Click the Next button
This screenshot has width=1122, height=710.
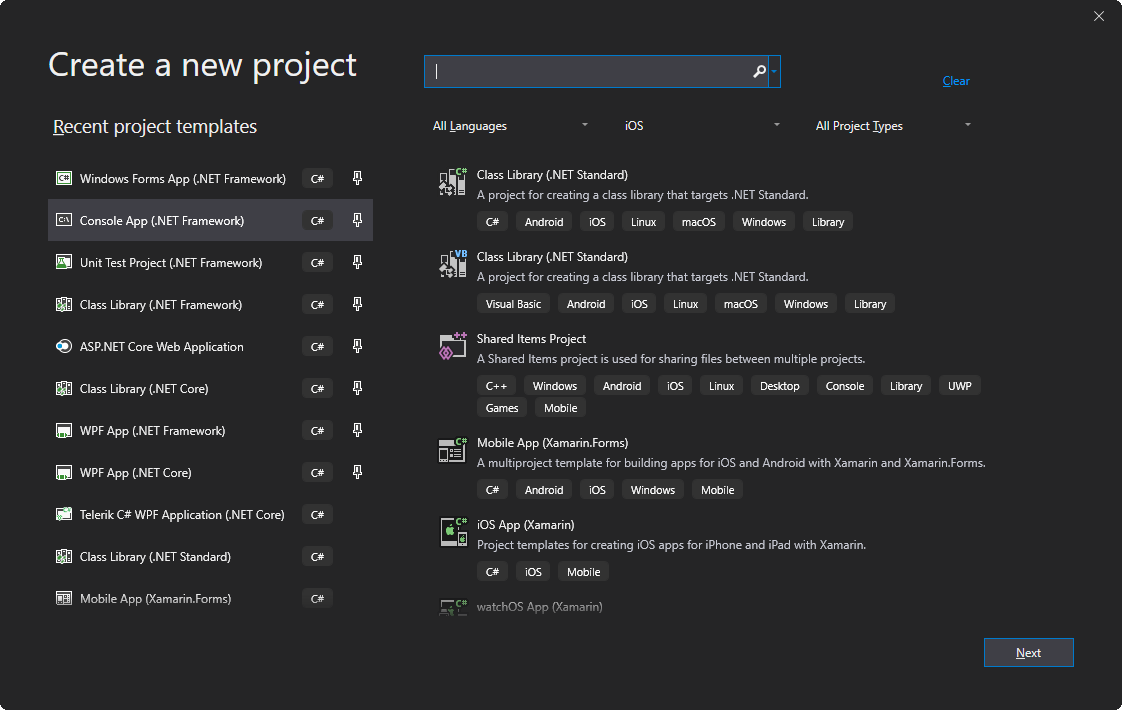pyautogui.click(x=1028, y=653)
